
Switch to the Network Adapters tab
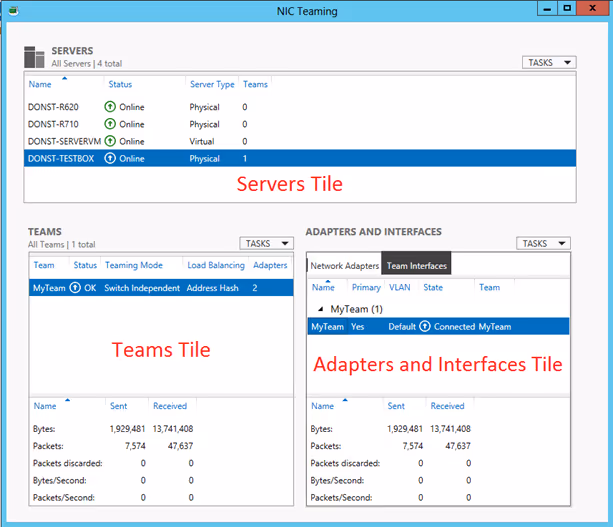(344, 266)
